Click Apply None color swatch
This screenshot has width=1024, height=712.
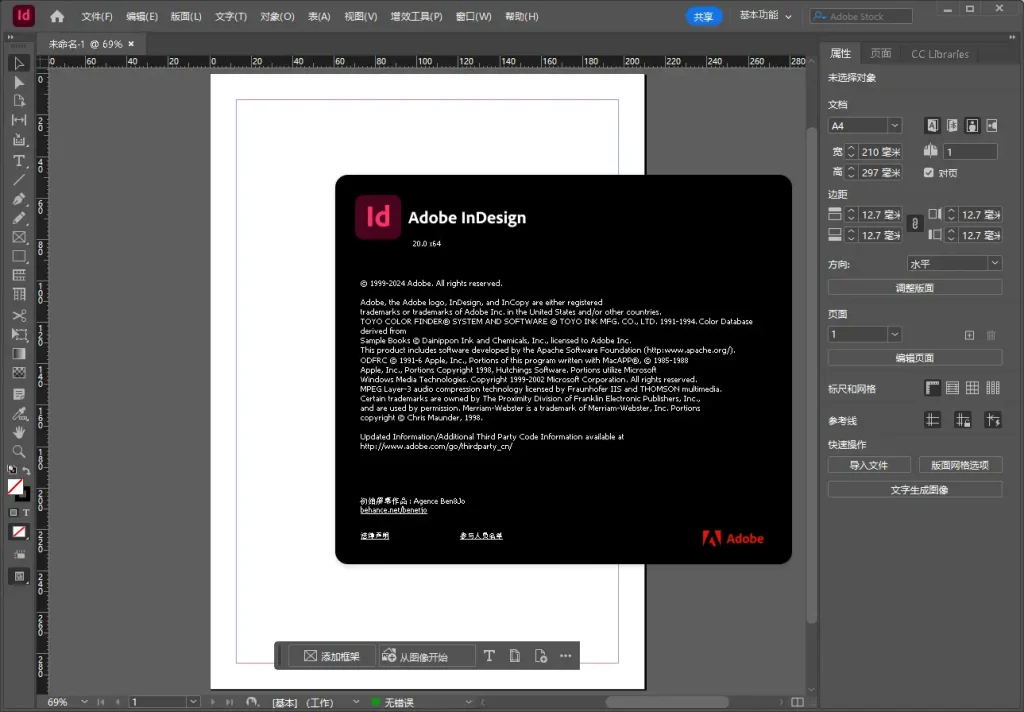point(19,532)
